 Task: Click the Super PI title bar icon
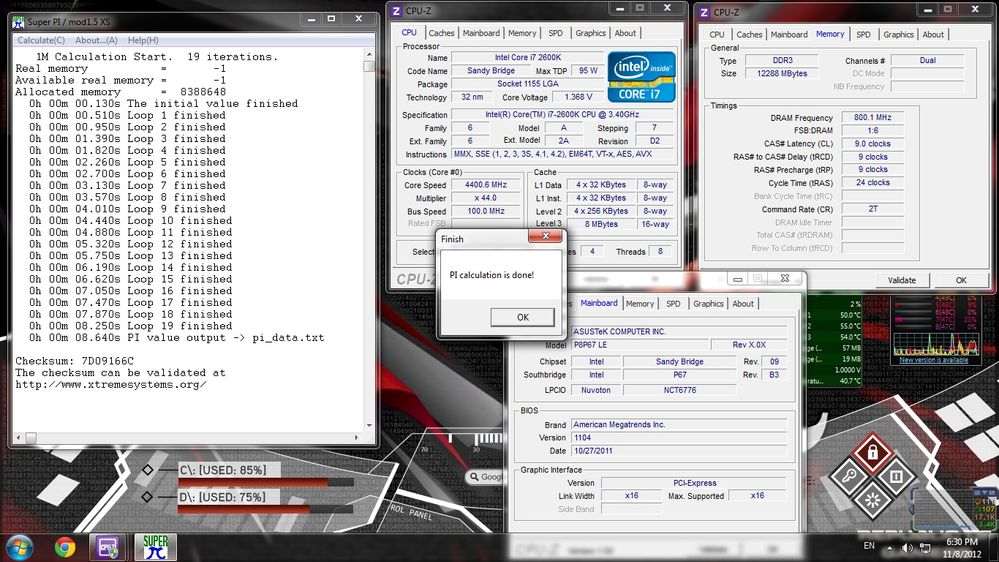[18, 22]
